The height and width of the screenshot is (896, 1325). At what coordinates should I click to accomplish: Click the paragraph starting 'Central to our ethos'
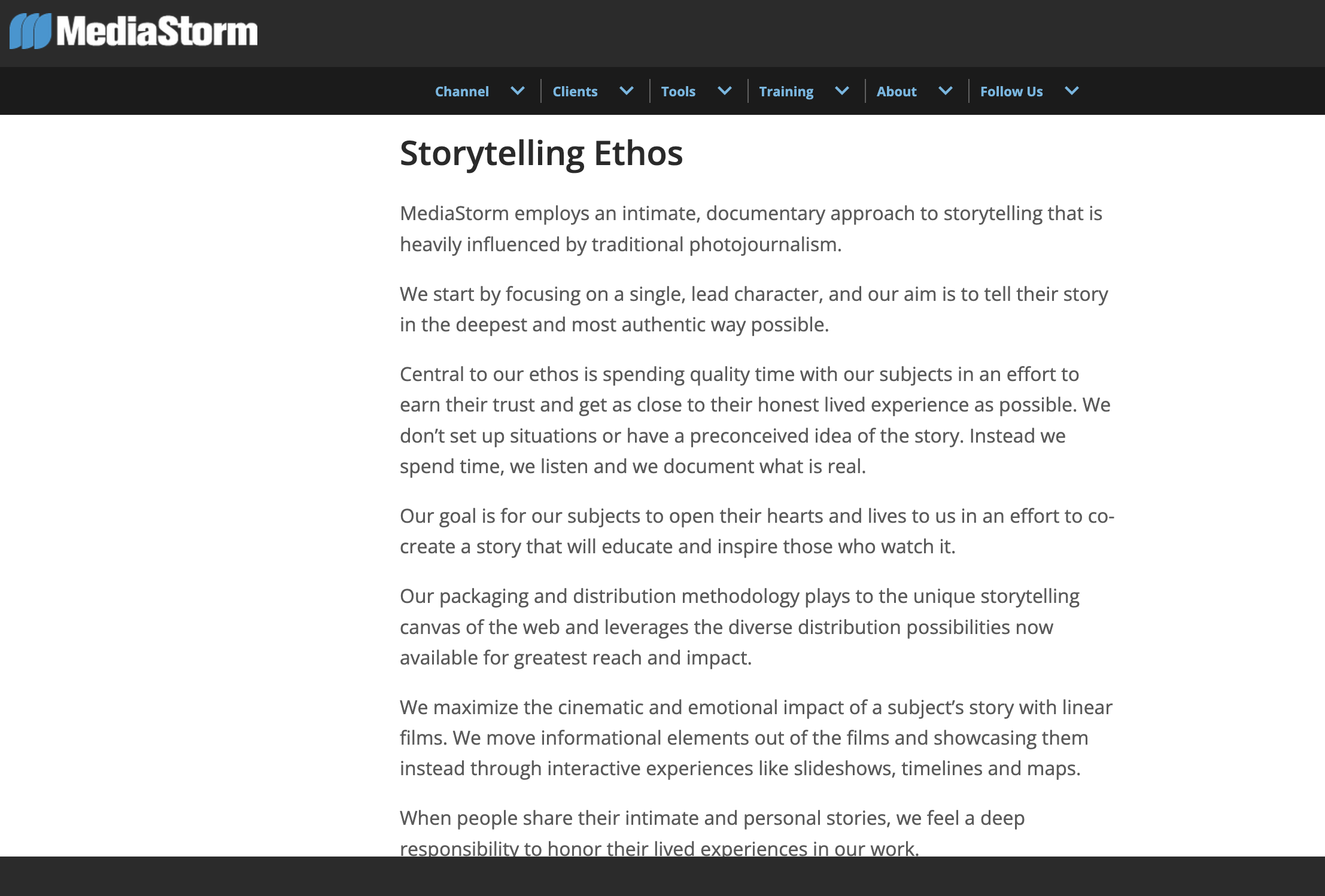pos(754,420)
